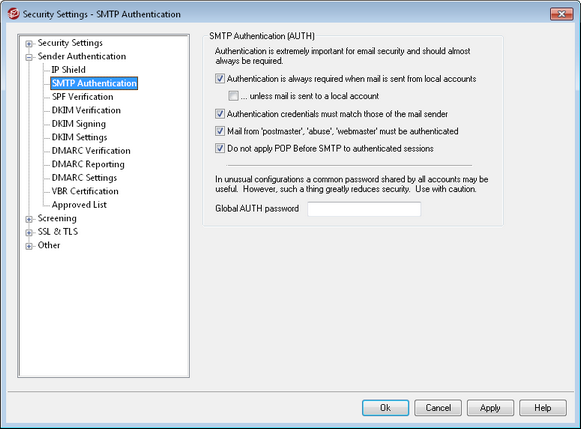Toggle postmaster, abuse, webmaster authentication checkbox
The width and height of the screenshot is (581, 429).
(220, 131)
